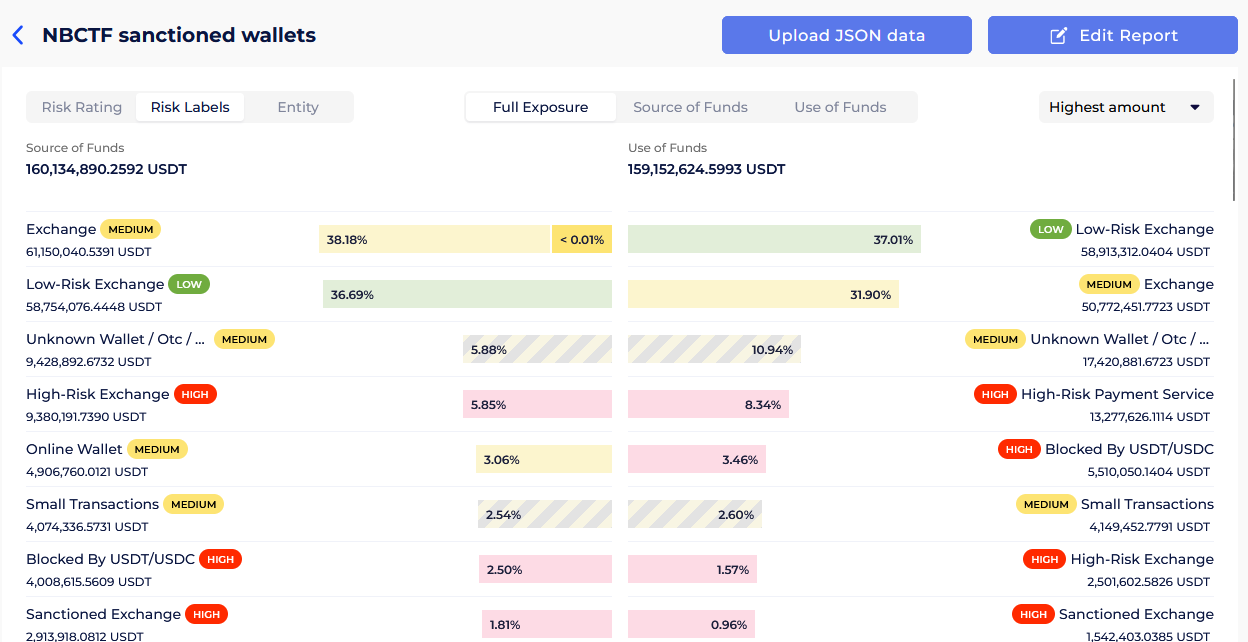This screenshot has height=642, width=1248.
Task: Click the Highest amount dropdown caret
Action: (x=1194, y=108)
